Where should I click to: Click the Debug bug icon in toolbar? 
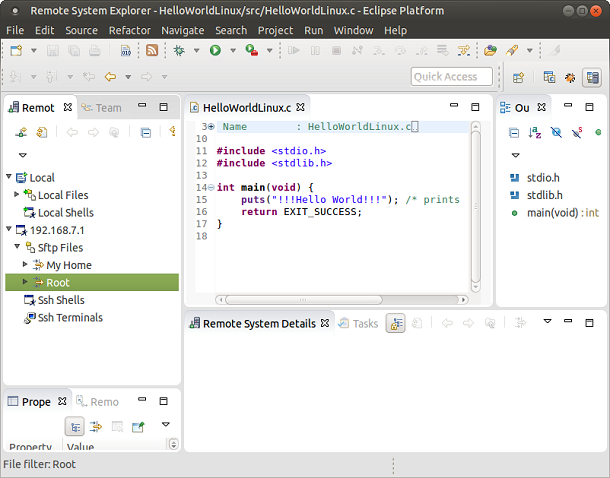tap(180, 50)
